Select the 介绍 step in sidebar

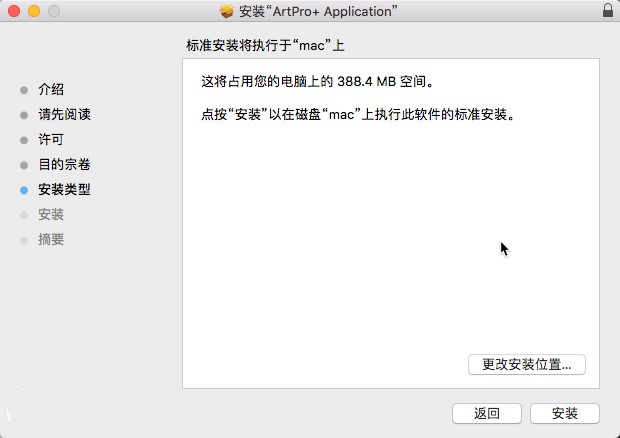[x=51, y=90]
